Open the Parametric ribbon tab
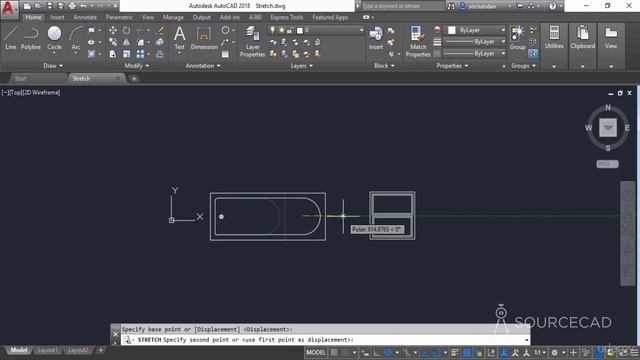Image resolution: width=640 pixels, height=360 pixels. tap(119, 17)
